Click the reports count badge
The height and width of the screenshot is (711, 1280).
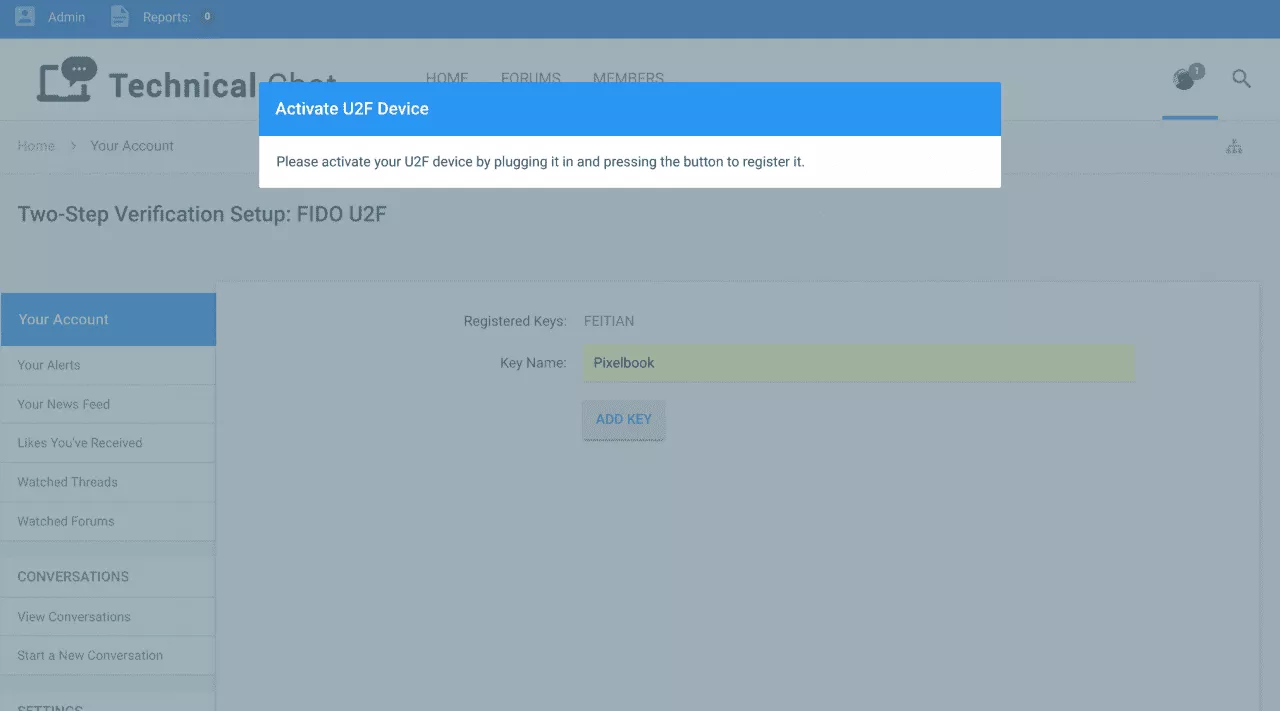click(x=207, y=17)
